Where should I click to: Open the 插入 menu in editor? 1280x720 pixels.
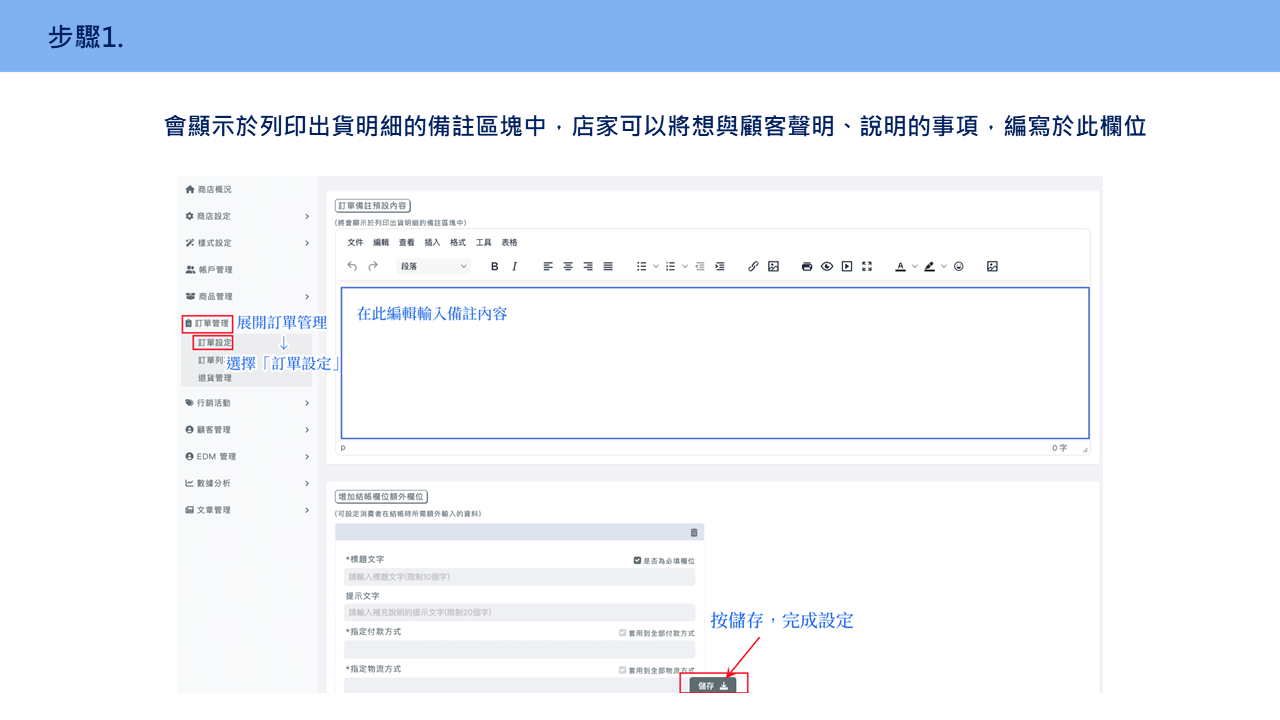(432, 242)
